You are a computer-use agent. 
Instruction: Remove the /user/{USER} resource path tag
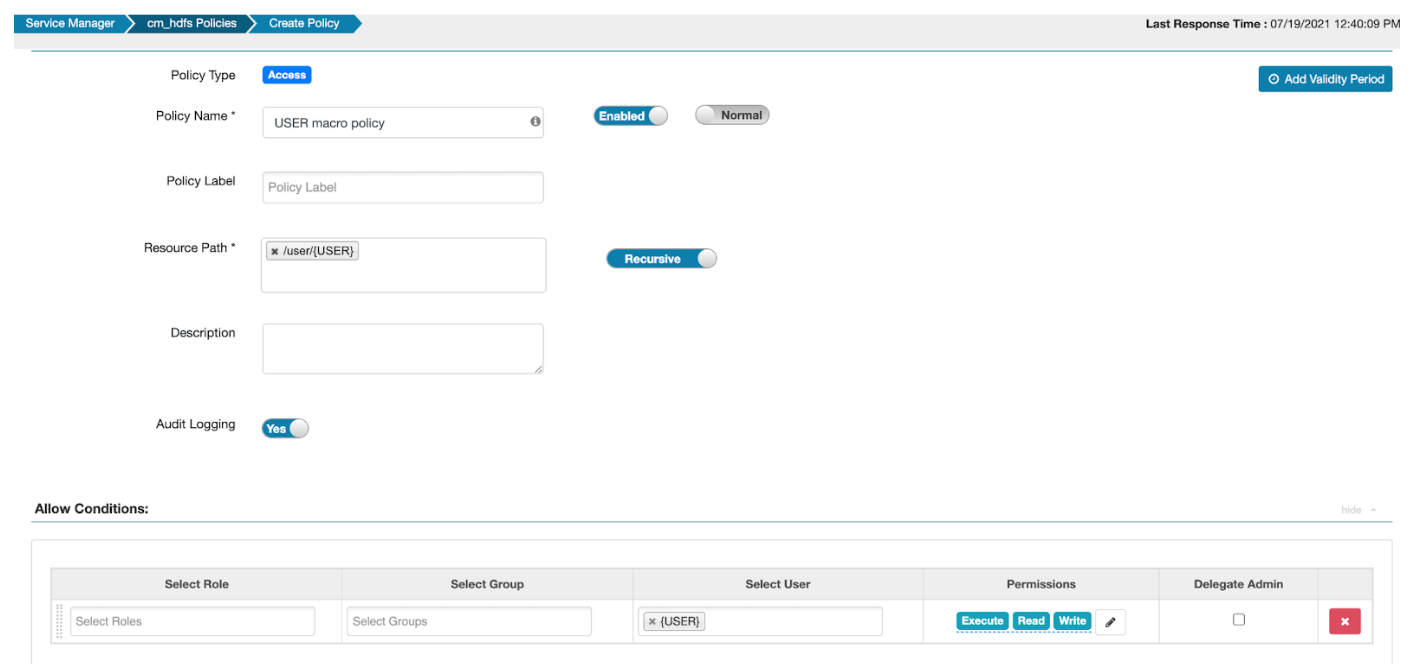point(275,252)
